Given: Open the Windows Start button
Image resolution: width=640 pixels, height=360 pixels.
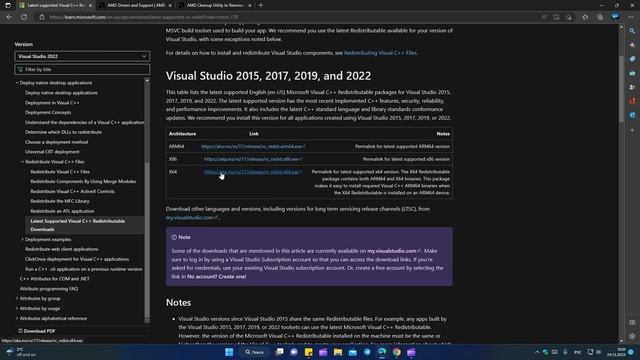Looking at the screenshot, I should (229, 352).
